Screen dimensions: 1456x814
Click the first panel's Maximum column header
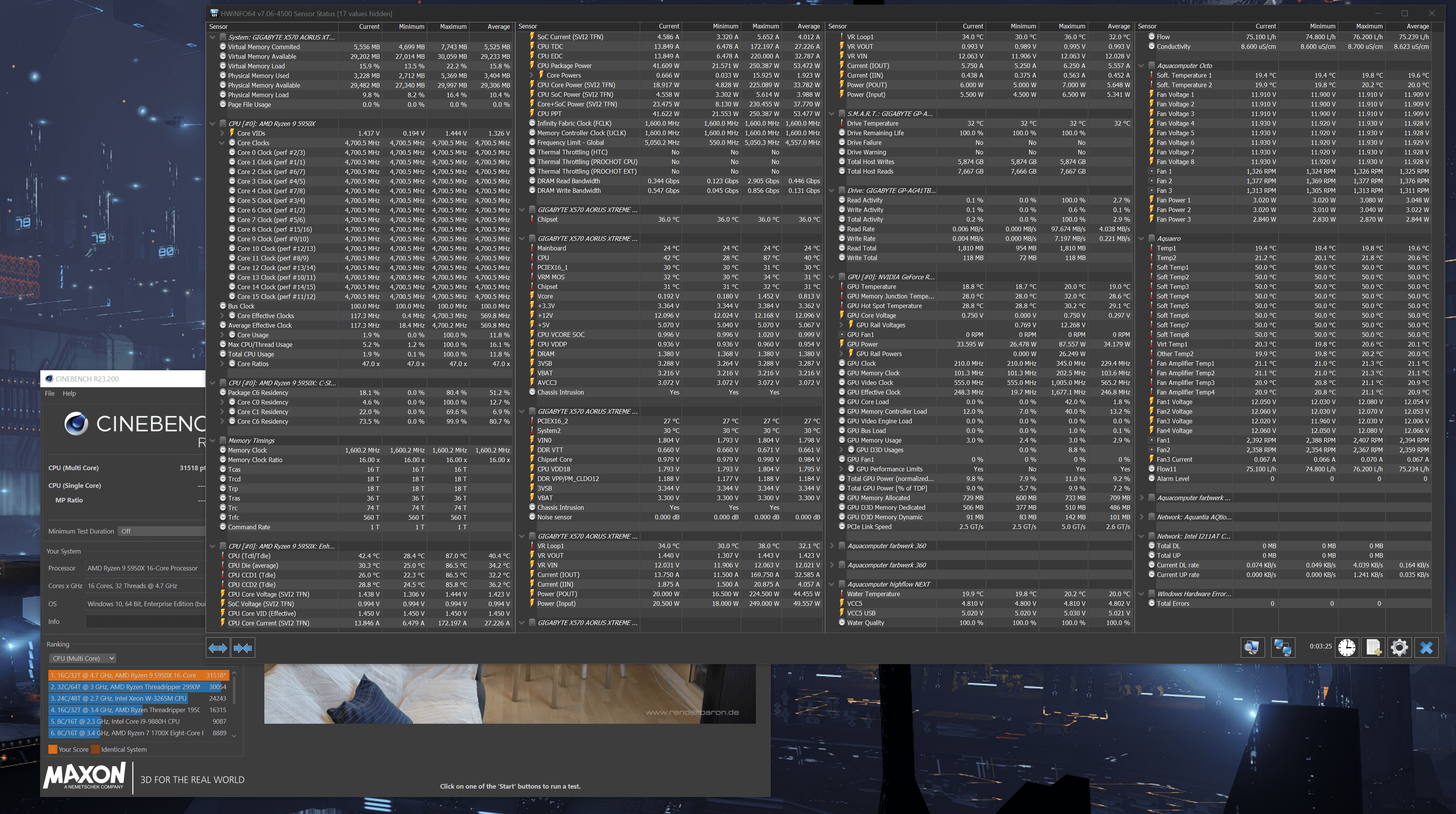point(448,27)
